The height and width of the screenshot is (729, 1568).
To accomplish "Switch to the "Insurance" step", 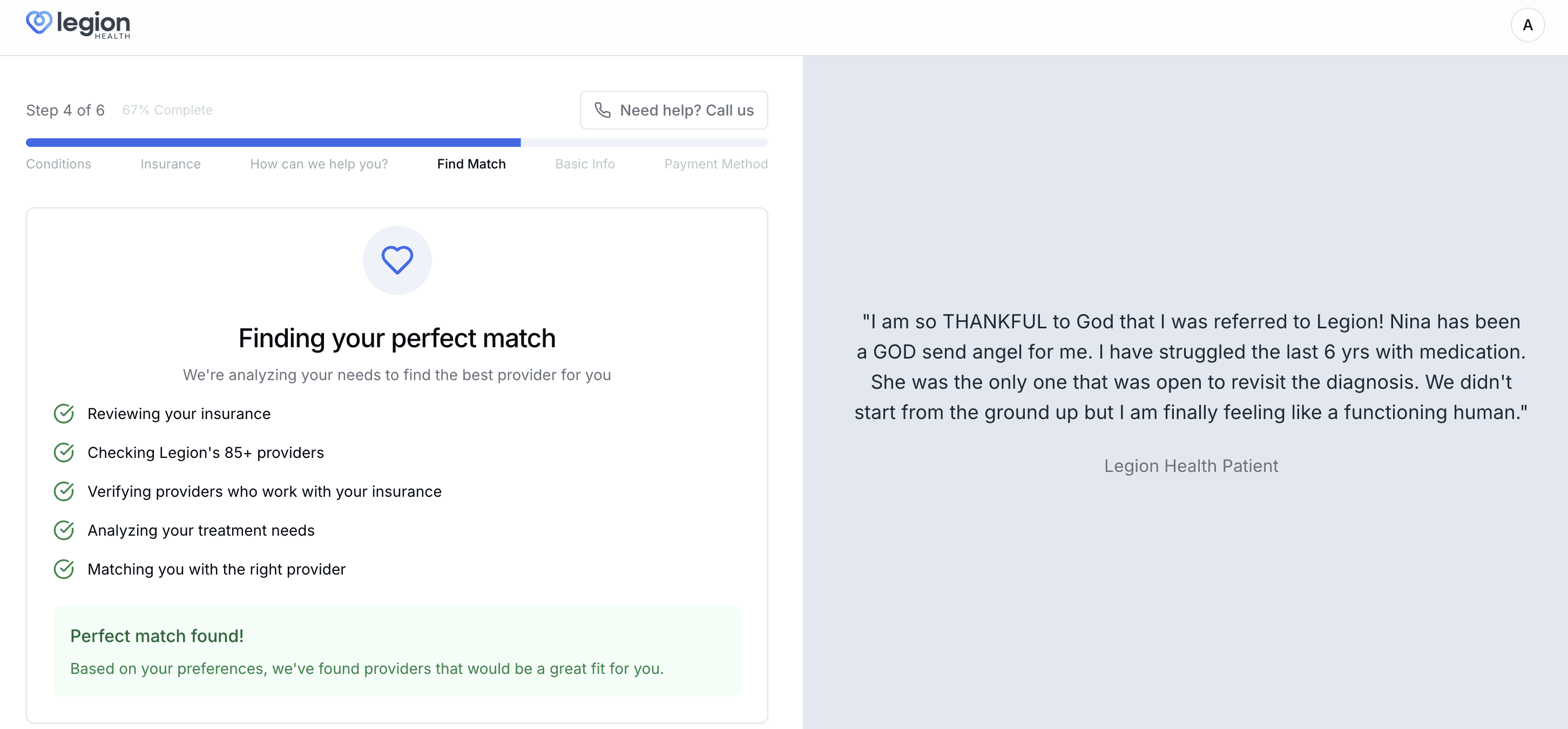I will point(170,164).
